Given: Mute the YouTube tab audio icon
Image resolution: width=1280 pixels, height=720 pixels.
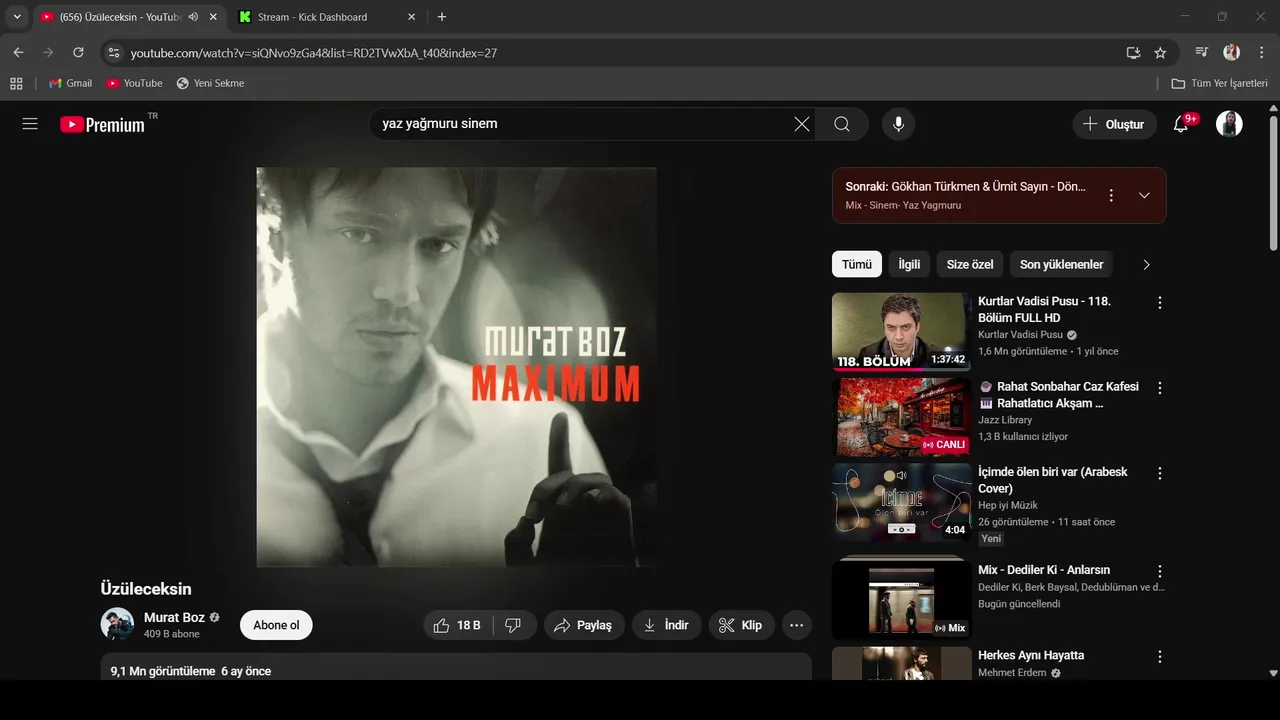Looking at the screenshot, I should point(193,17).
